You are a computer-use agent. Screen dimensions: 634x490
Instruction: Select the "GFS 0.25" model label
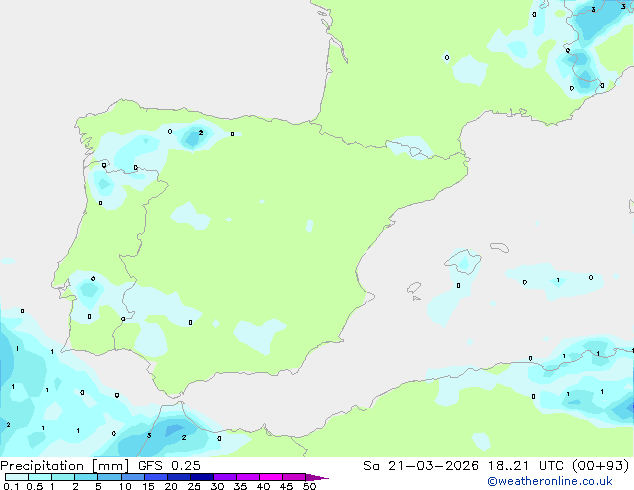pos(169,466)
